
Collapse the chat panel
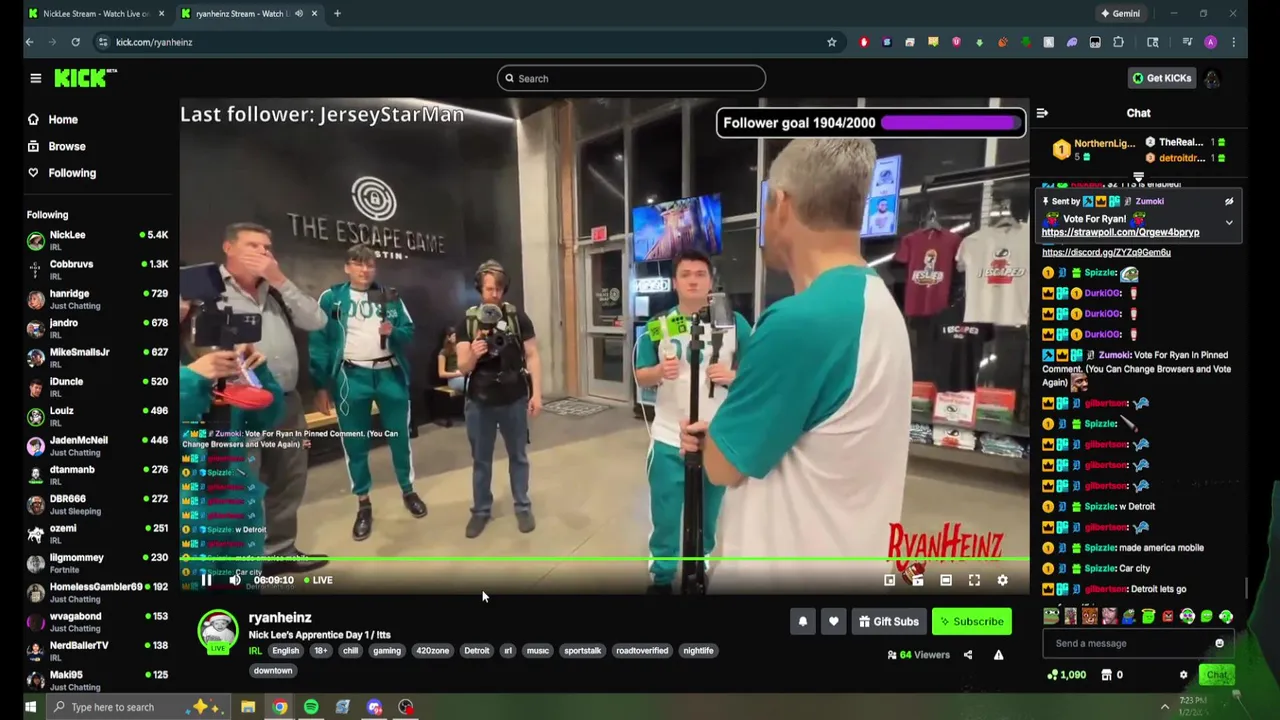click(x=1042, y=113)
